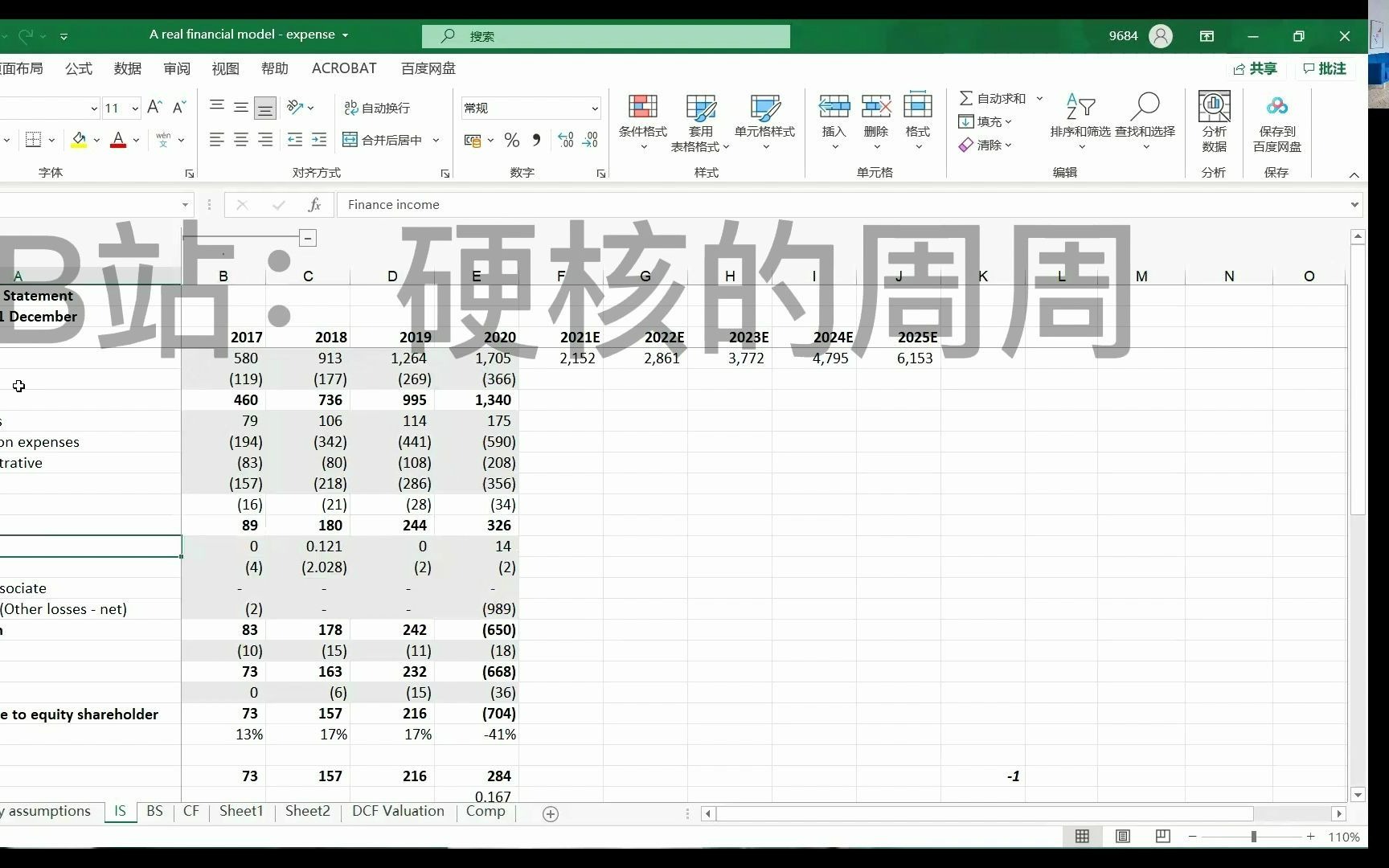The image size is (1389, 868).
Task: Click the Delete cells (删除) icon
Action: pyautogui.click(x=875, y=106)
